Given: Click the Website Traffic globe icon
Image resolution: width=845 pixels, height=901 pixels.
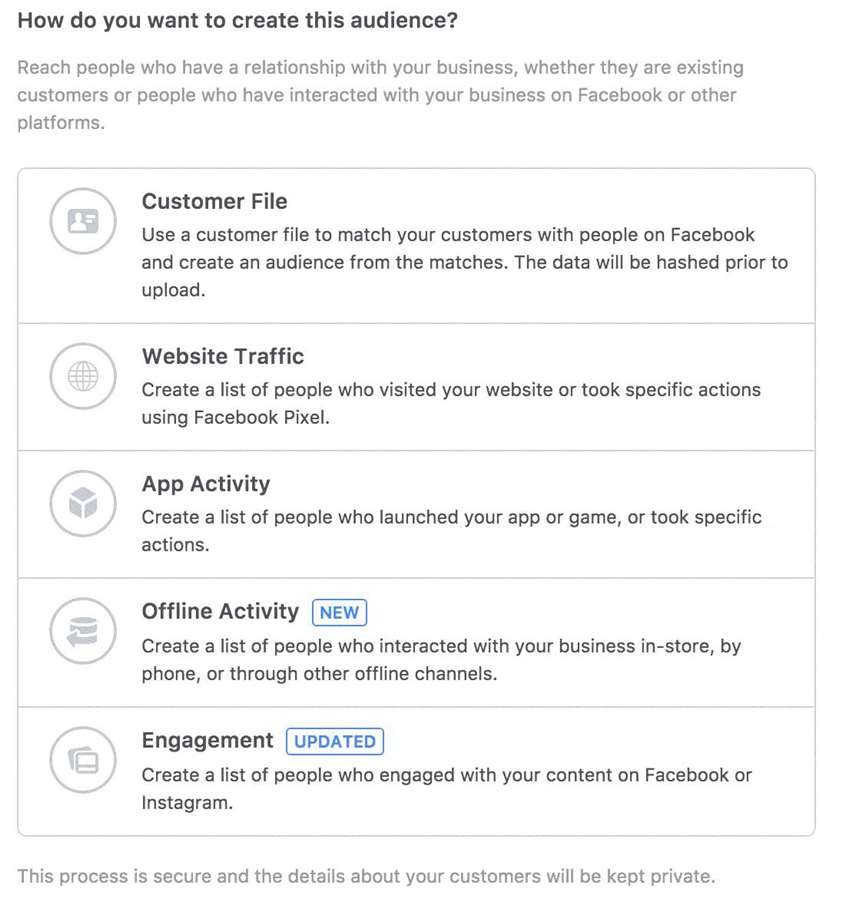Looking at the screenshot, I should (x=83, y=376).
